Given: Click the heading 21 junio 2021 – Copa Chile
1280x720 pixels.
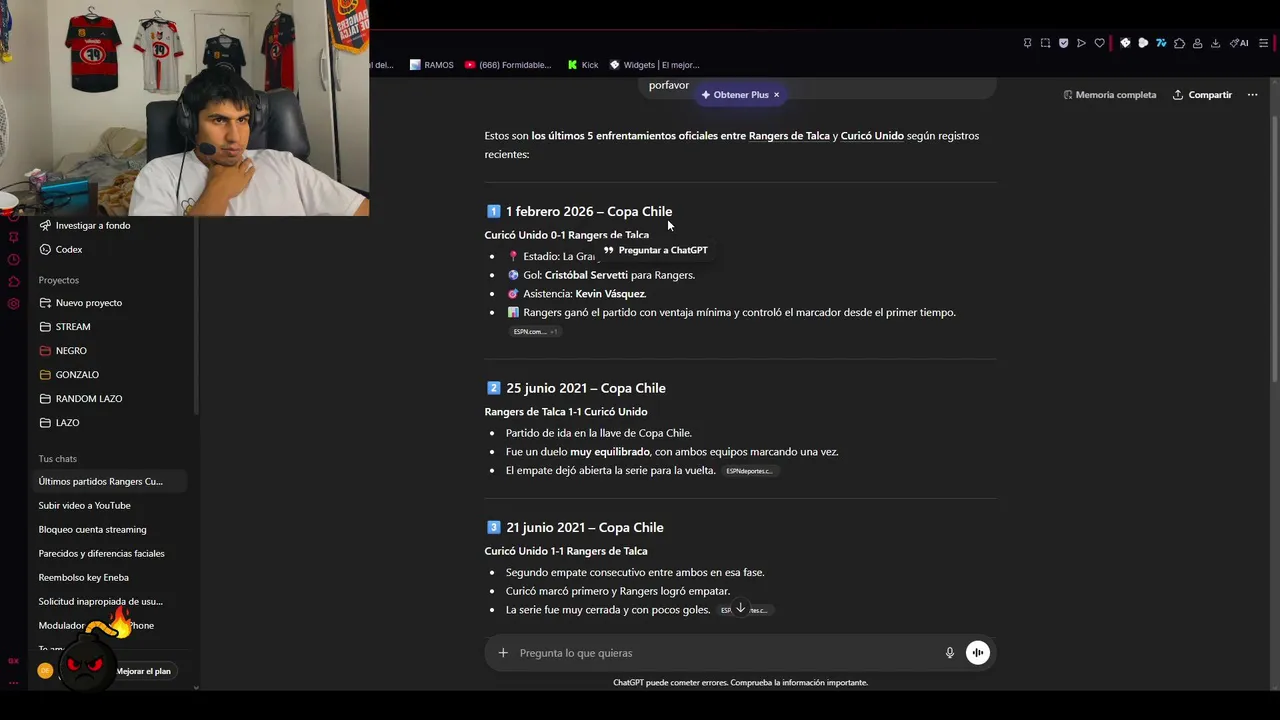Looking at the screenshot, I should tap(584, 528).
